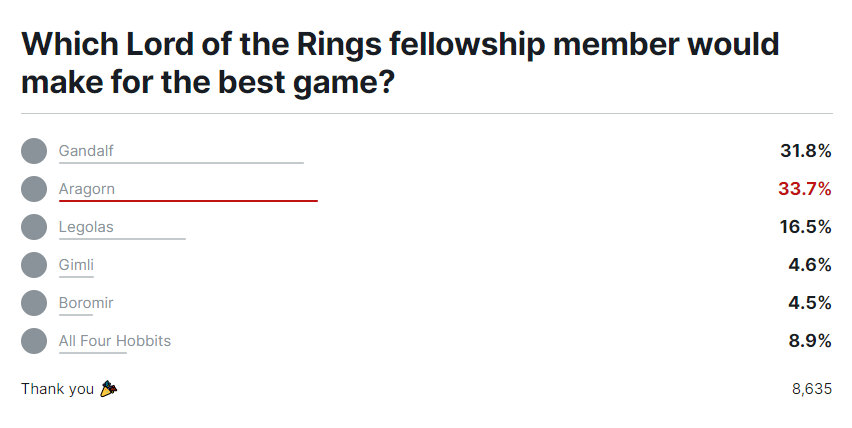This screenshot has height=428, width=852.
Task: Click the Legolas option label
Action: pyautogui.click(x=86, y=227)
